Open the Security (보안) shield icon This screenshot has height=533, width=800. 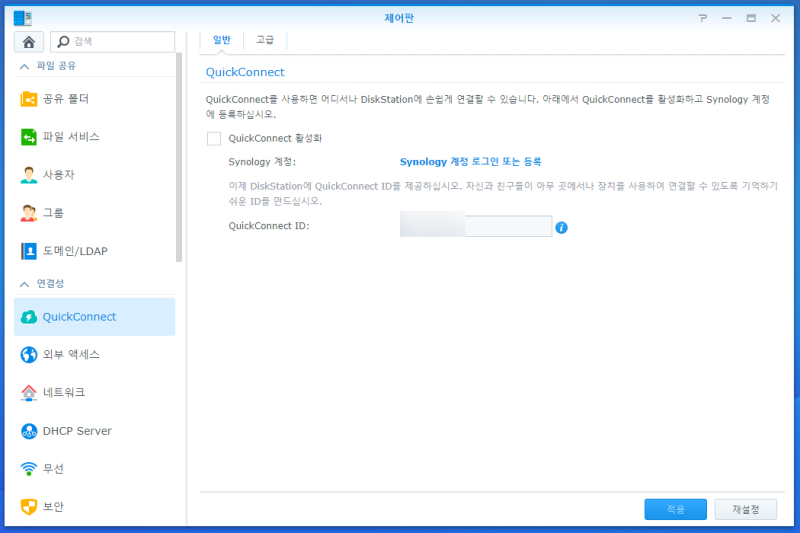[29, 506]
